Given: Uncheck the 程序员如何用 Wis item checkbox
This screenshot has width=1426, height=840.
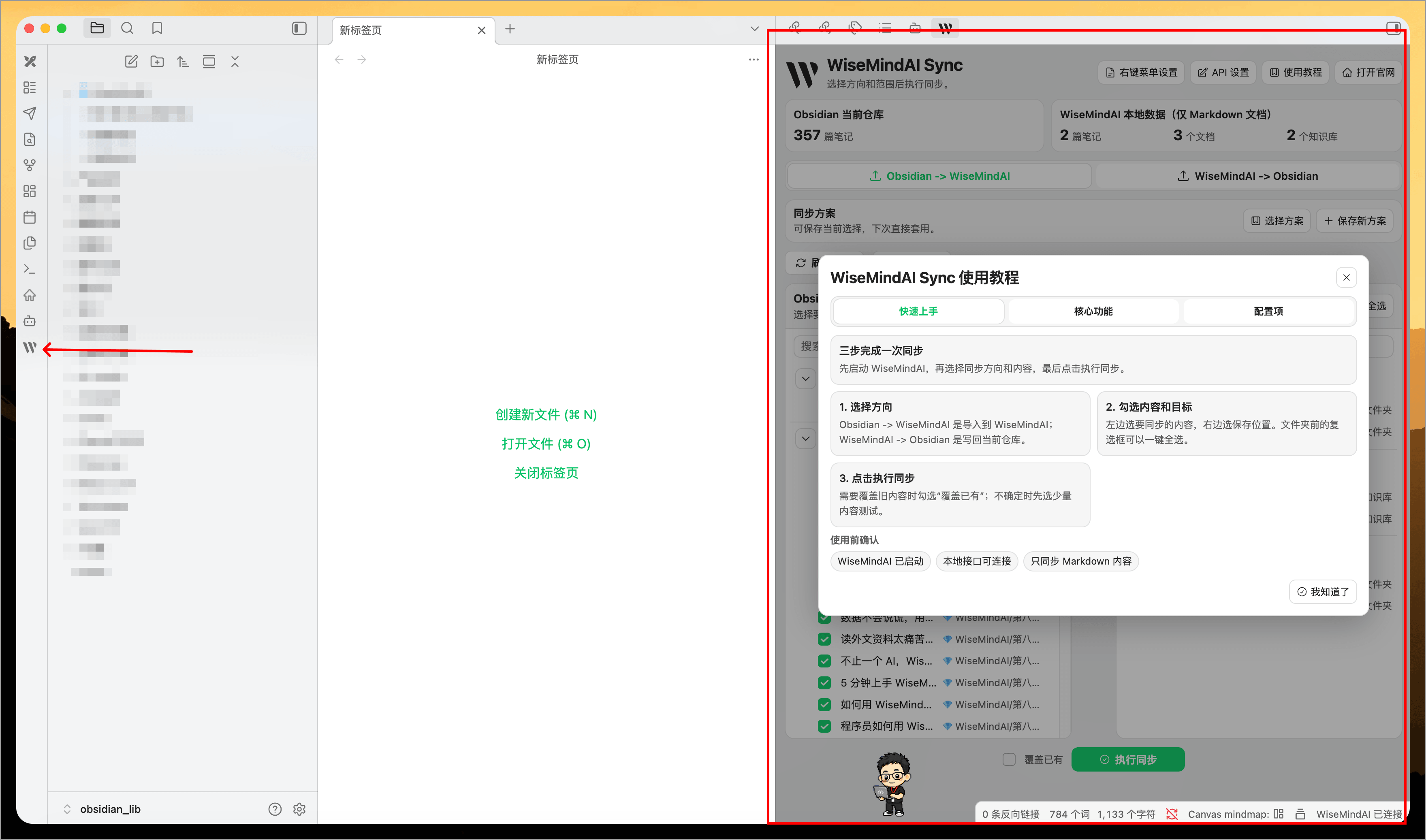Looking at the screenshot, I should point(825,726).
